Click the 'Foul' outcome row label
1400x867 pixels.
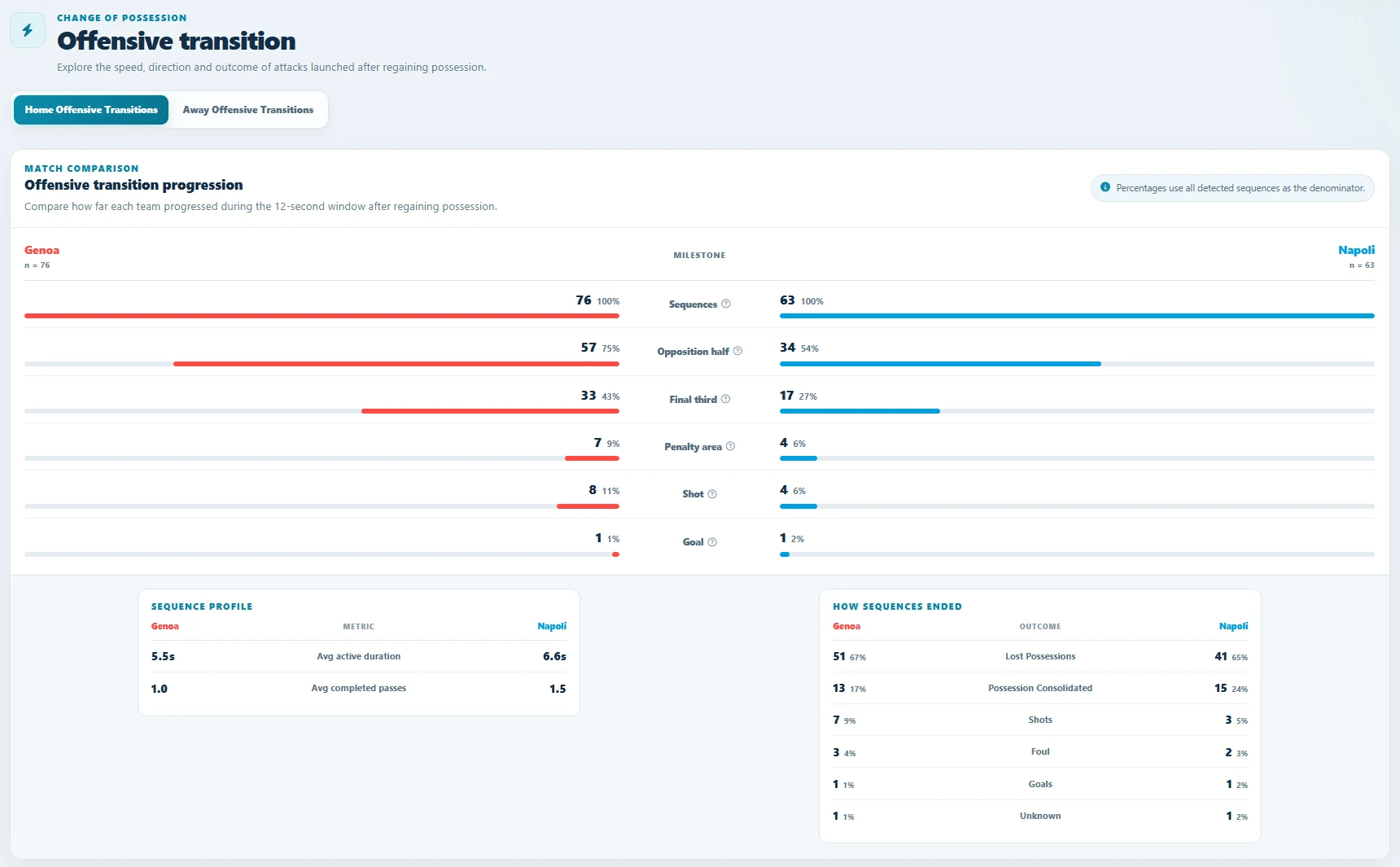pos(1040,751)
